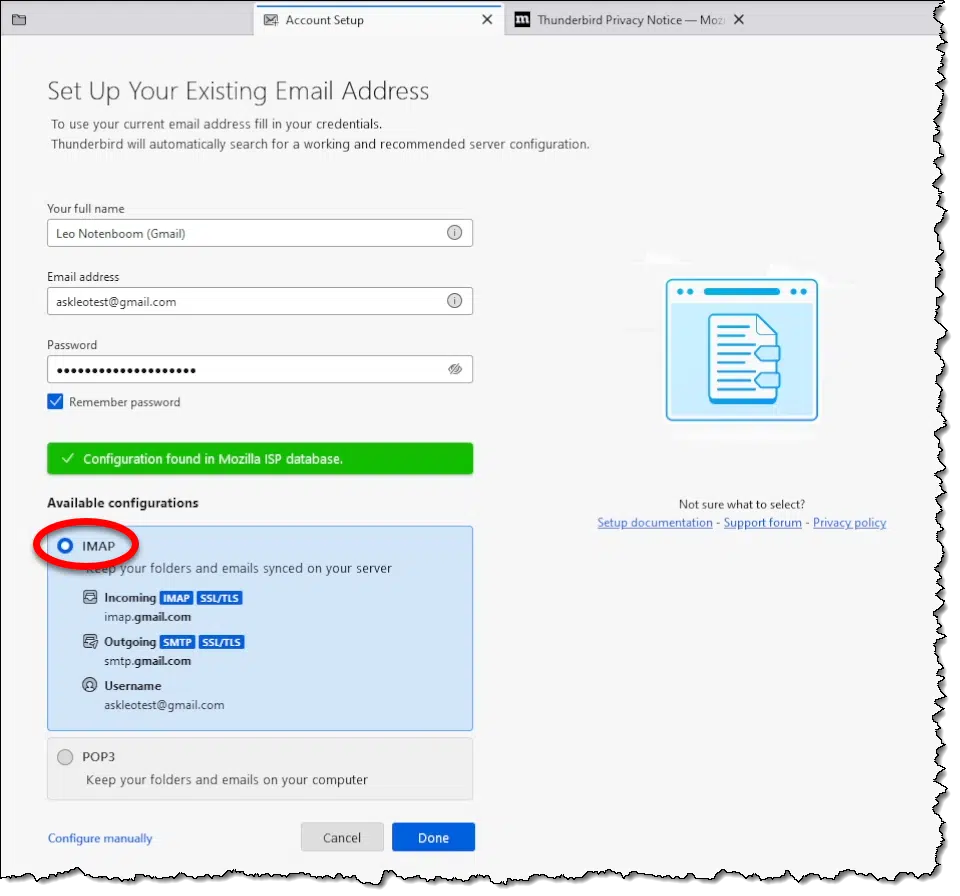The width and height of the screenshot is (960, 896).
Task: Click the Outgoing server icon
Action: point(90,641)
